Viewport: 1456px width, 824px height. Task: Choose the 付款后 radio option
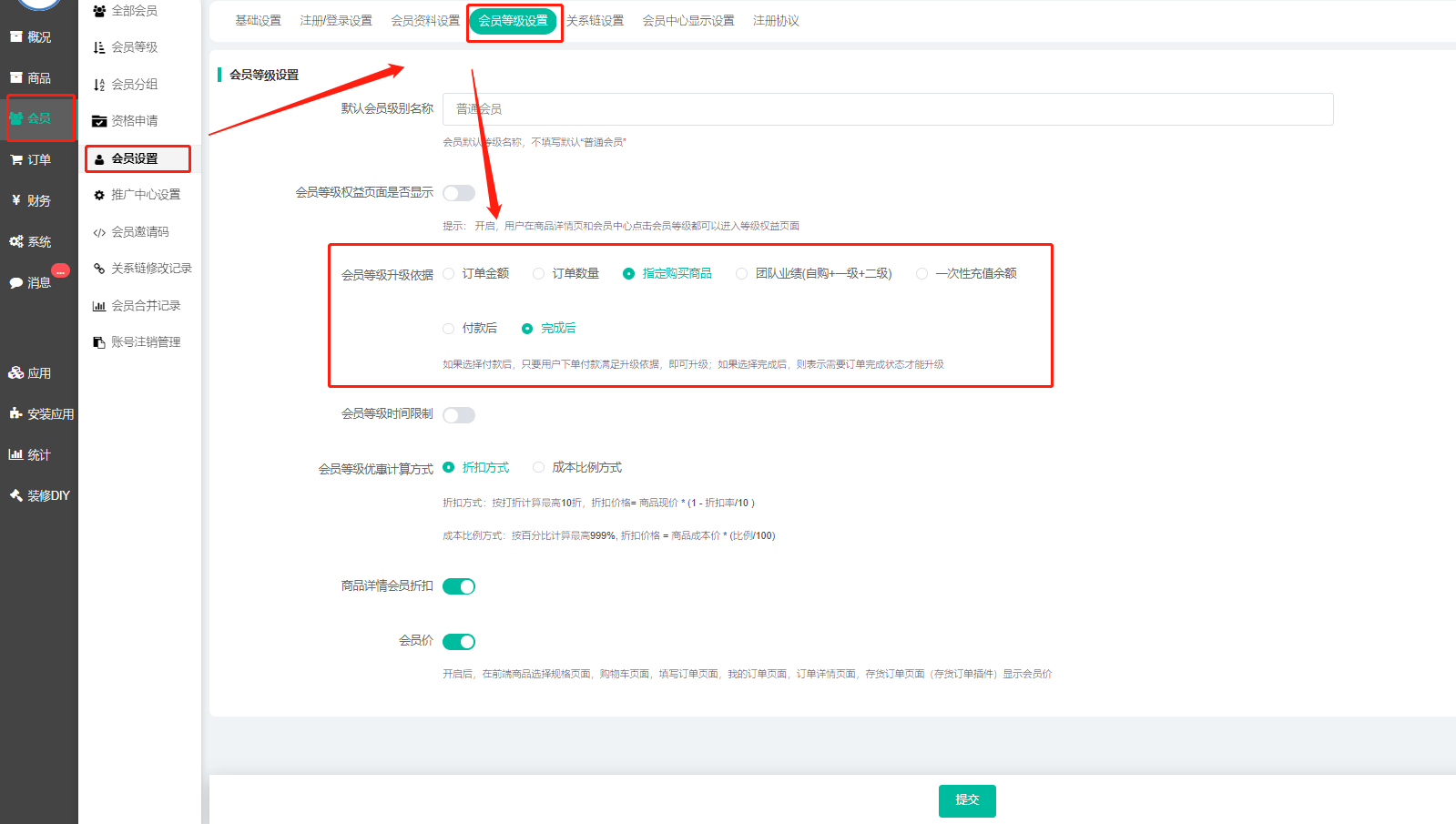[x=448, y=329]
